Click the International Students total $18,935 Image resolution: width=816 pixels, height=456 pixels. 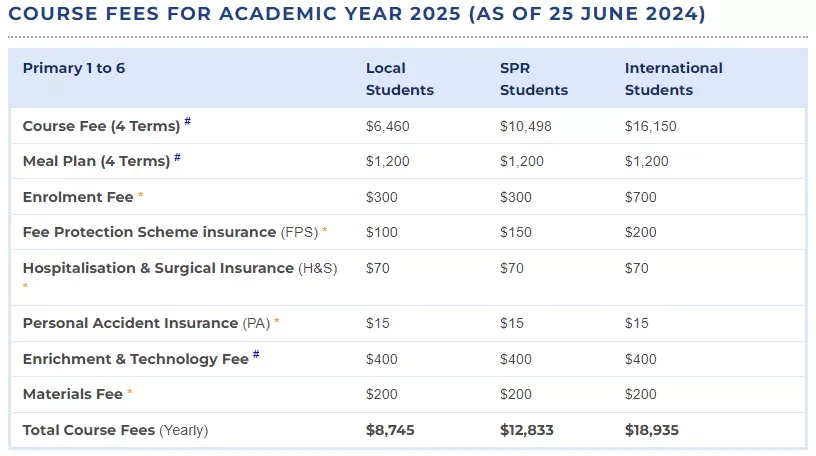(x=652, y=430)
